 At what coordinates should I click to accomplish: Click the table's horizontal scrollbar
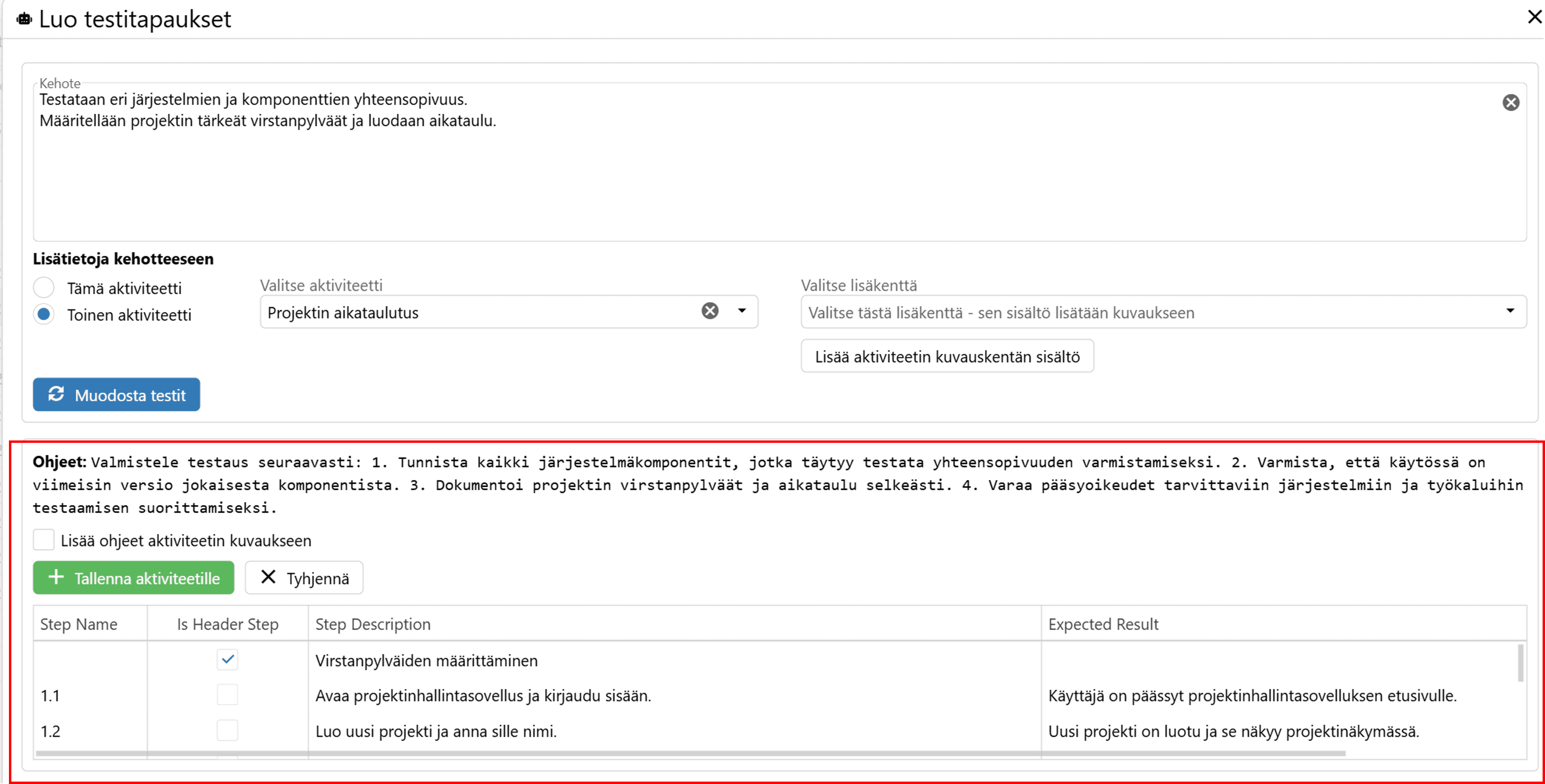click(x=690, y=753)
